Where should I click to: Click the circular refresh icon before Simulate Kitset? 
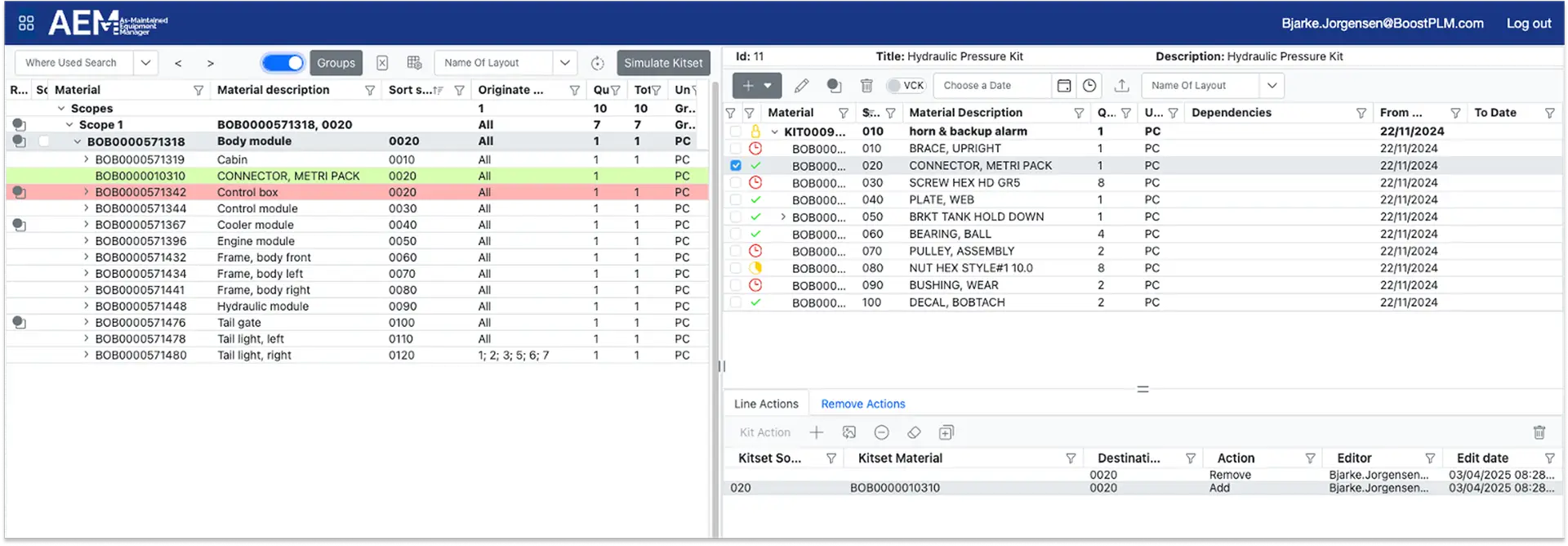coord(597,63)
